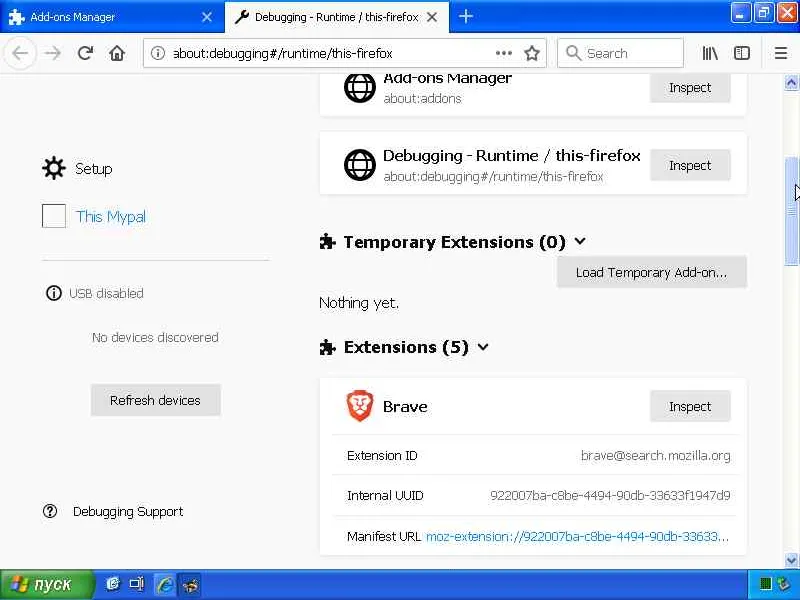
Task: Select the Debugging - Runtime tab
Action: pos(337,17)
